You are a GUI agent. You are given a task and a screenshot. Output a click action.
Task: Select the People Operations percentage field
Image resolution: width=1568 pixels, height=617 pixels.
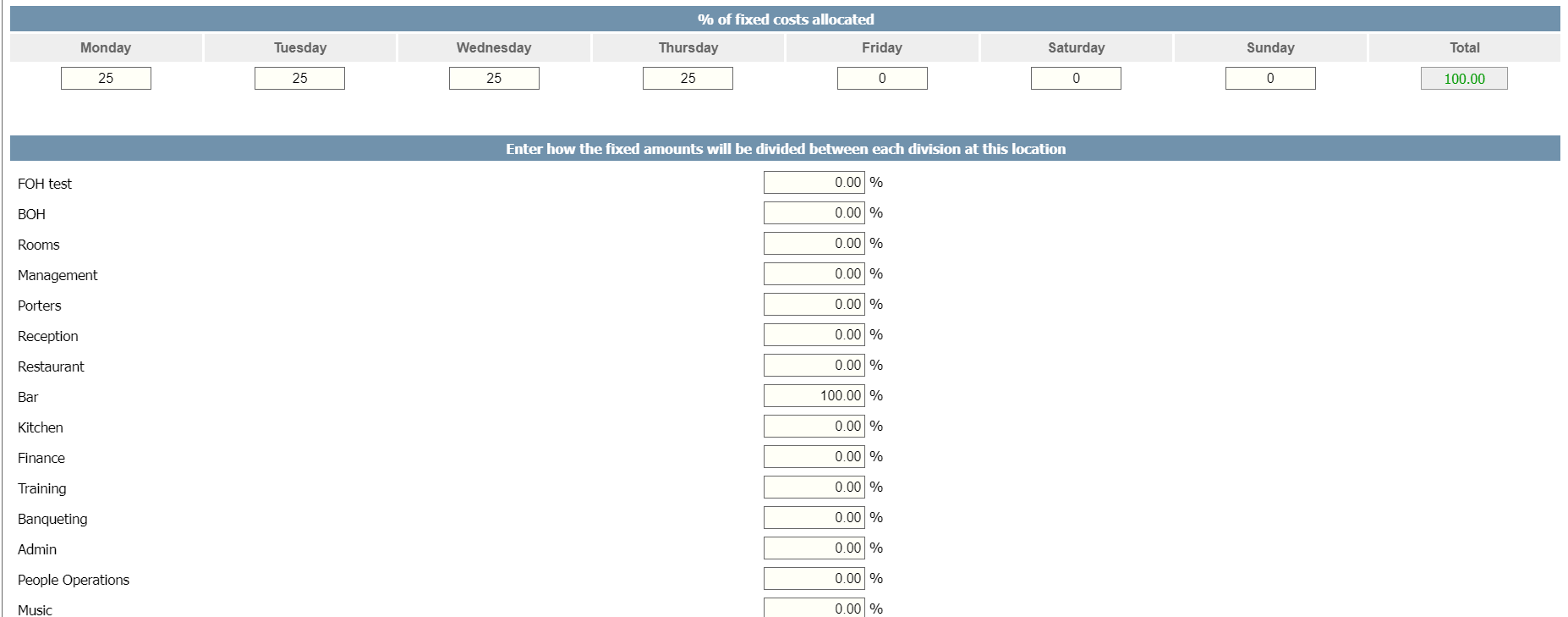[814, 579]
